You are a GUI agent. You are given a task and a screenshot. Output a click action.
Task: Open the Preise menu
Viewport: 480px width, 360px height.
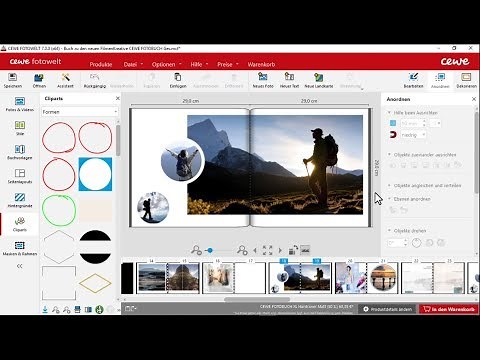(x=228, y=64)
